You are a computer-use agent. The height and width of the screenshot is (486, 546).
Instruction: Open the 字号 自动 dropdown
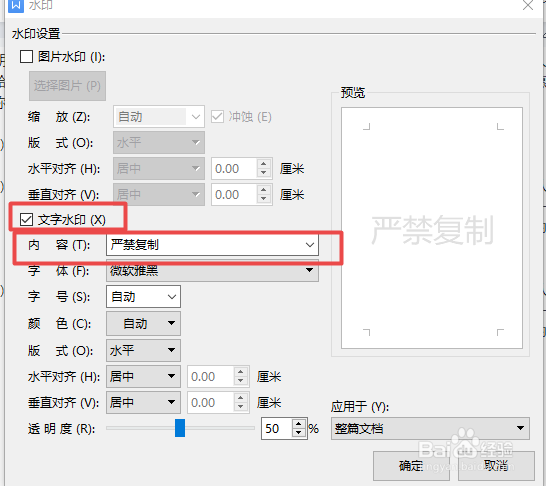click(143, 297)
